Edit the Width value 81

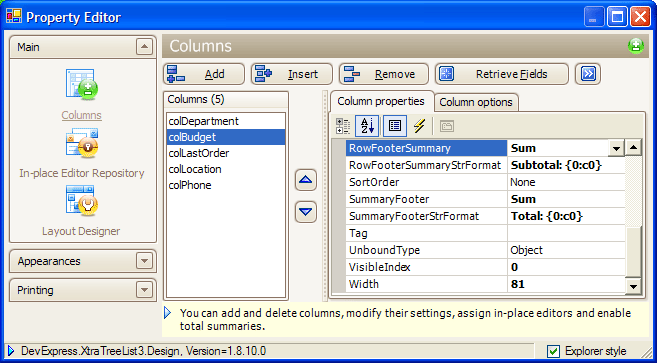pyautogui.click(x=566, y=284)
